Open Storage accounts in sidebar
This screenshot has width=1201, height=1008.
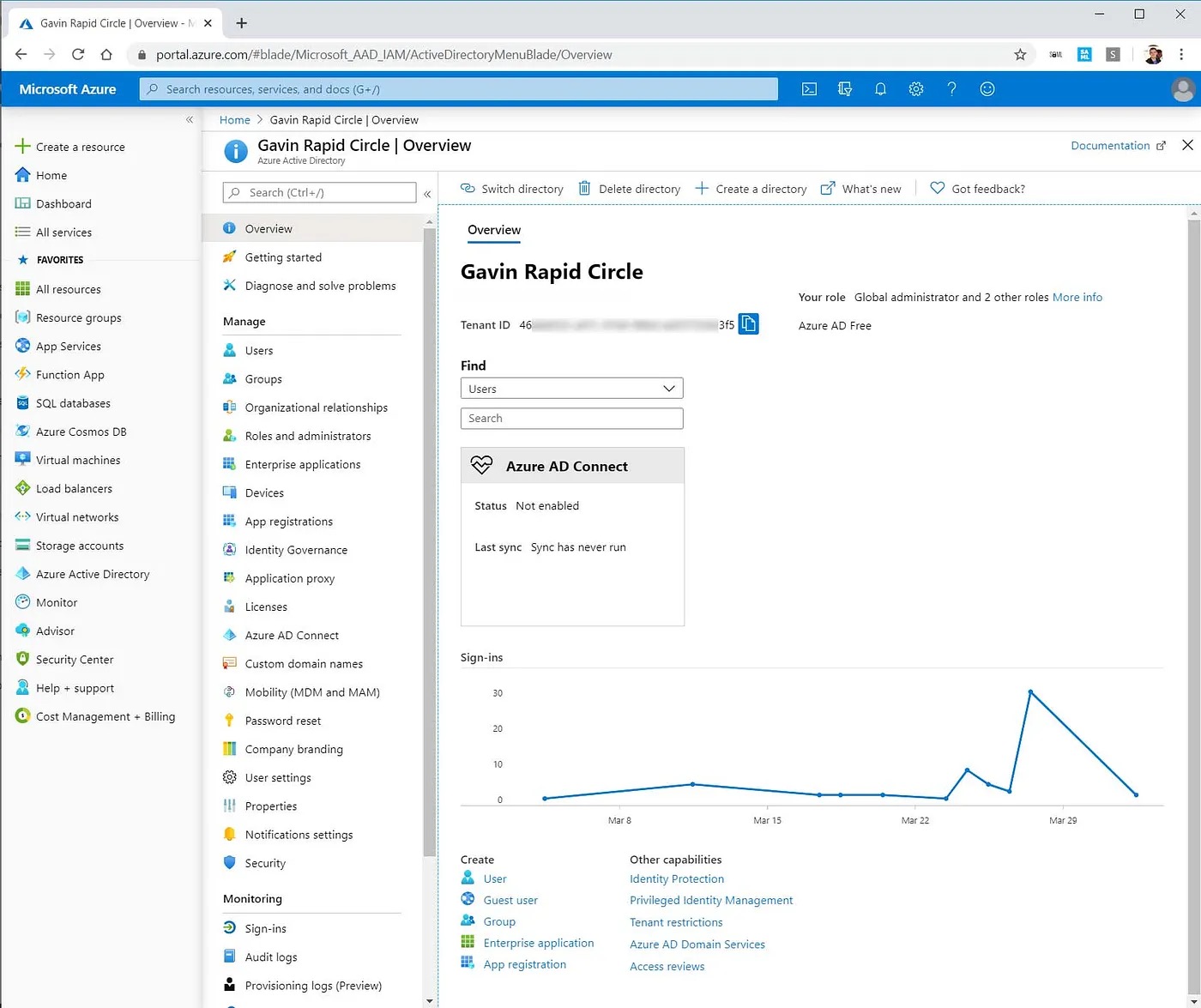coord(69,546)
